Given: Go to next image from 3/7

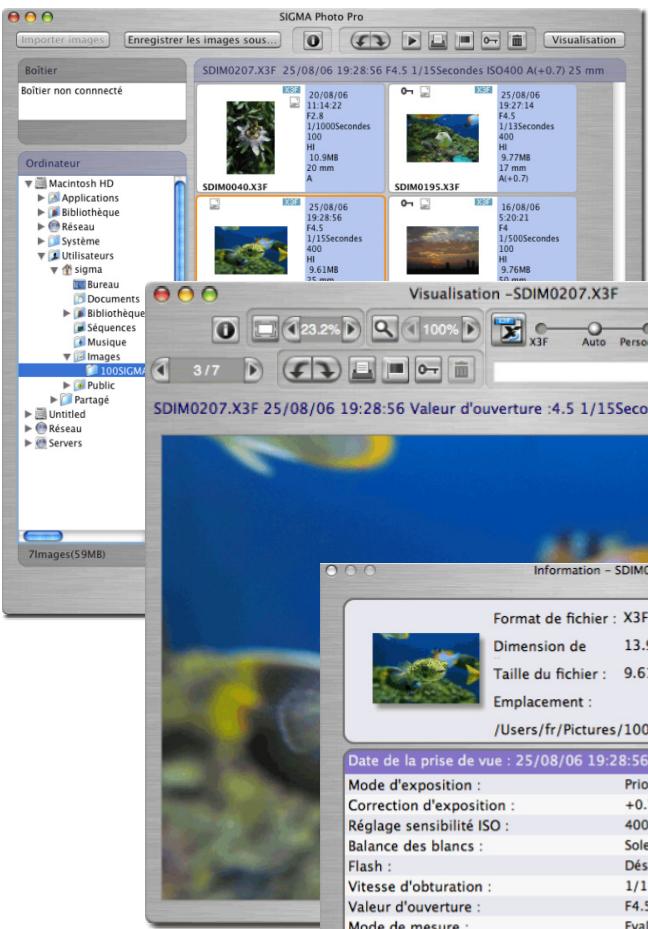Looking at the screenshot, I should tap(253, 370).
